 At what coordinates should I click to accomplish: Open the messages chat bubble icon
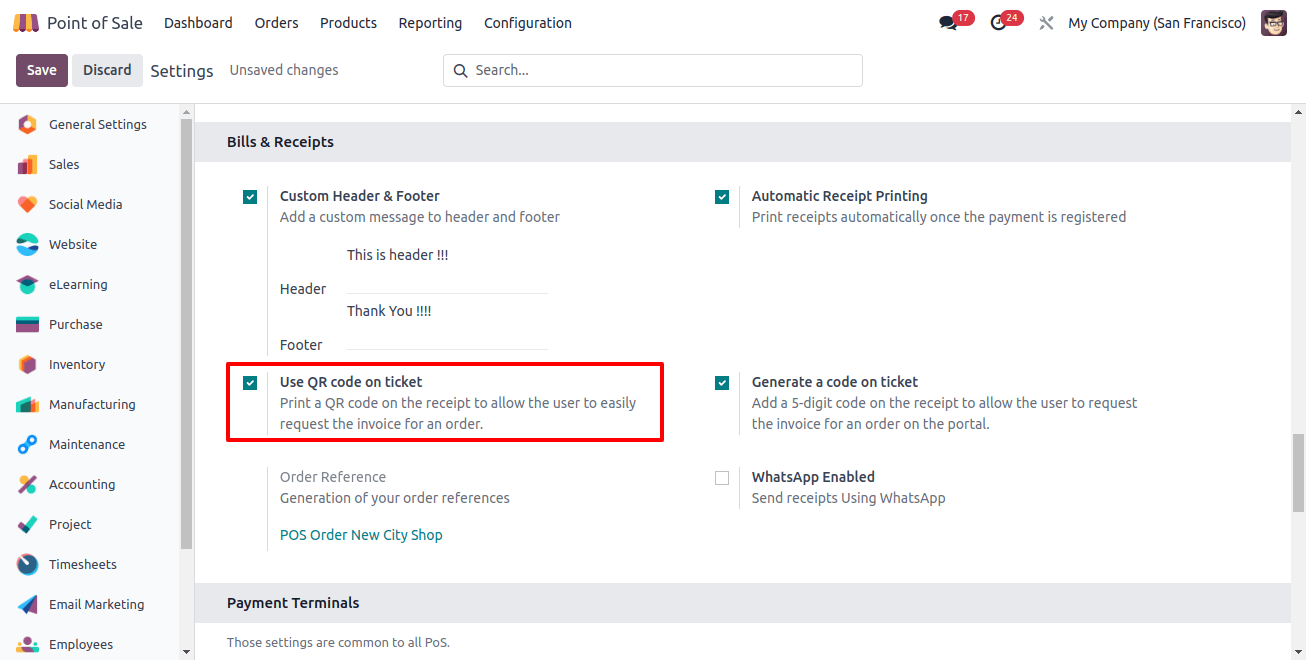[948, 23]
